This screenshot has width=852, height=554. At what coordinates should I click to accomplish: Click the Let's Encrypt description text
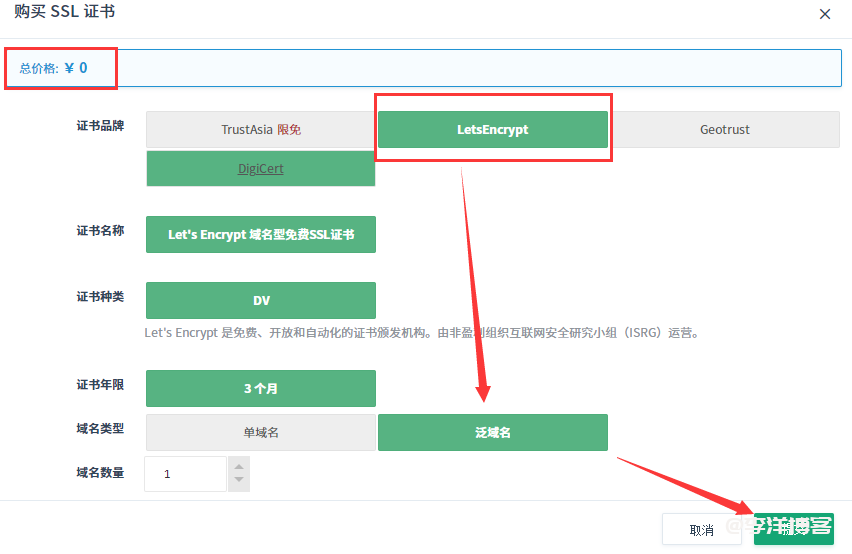(420, 333)
